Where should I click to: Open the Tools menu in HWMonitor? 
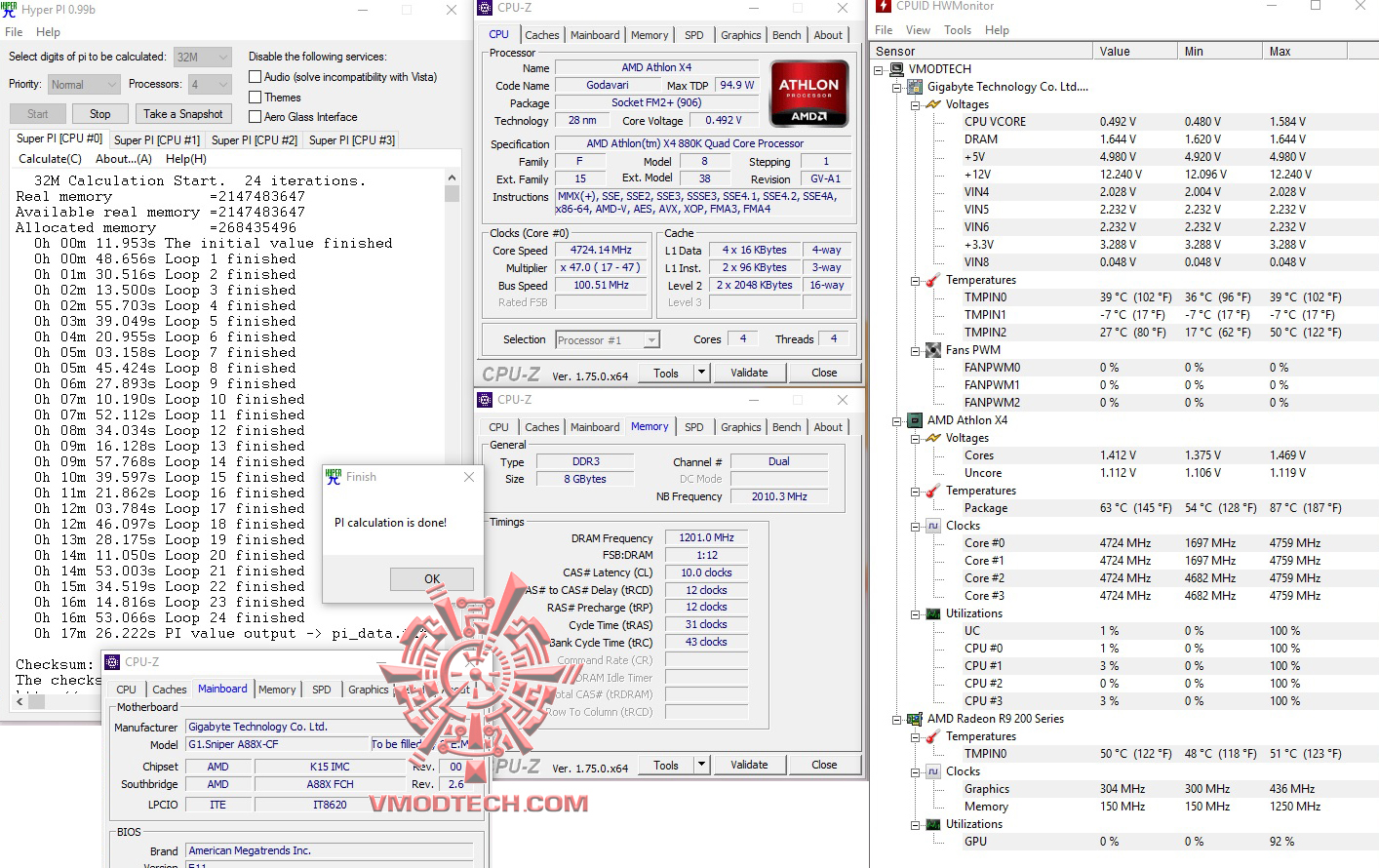coord(958,30)
